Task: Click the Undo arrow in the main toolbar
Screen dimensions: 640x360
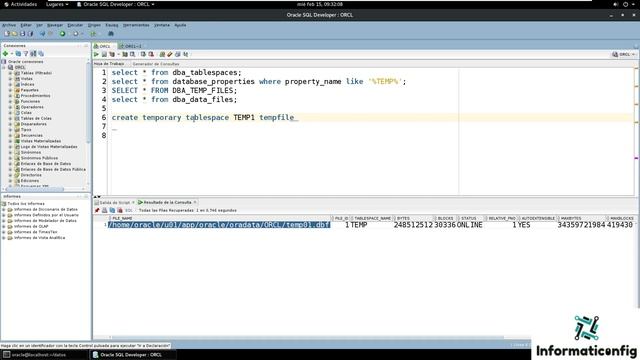Action: (42, 34)
